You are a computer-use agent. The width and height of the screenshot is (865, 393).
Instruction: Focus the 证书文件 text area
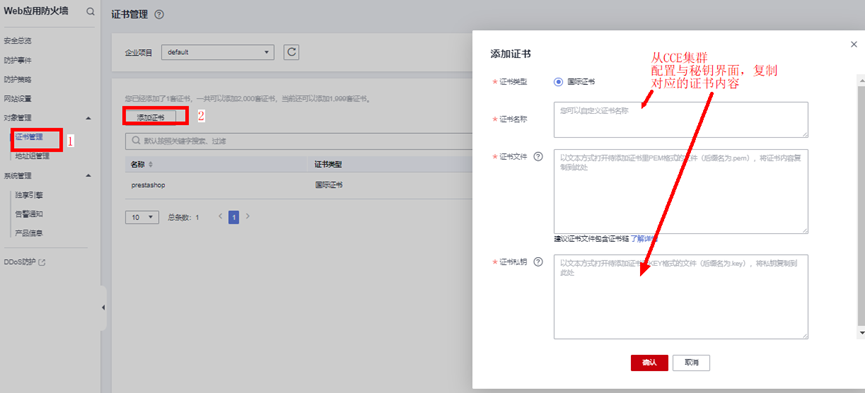681,191
